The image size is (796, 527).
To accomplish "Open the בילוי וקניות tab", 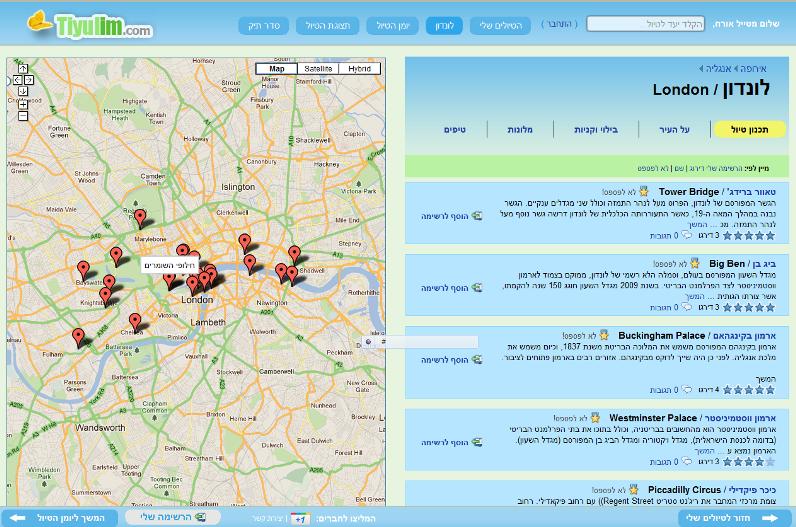I will 596,129.
